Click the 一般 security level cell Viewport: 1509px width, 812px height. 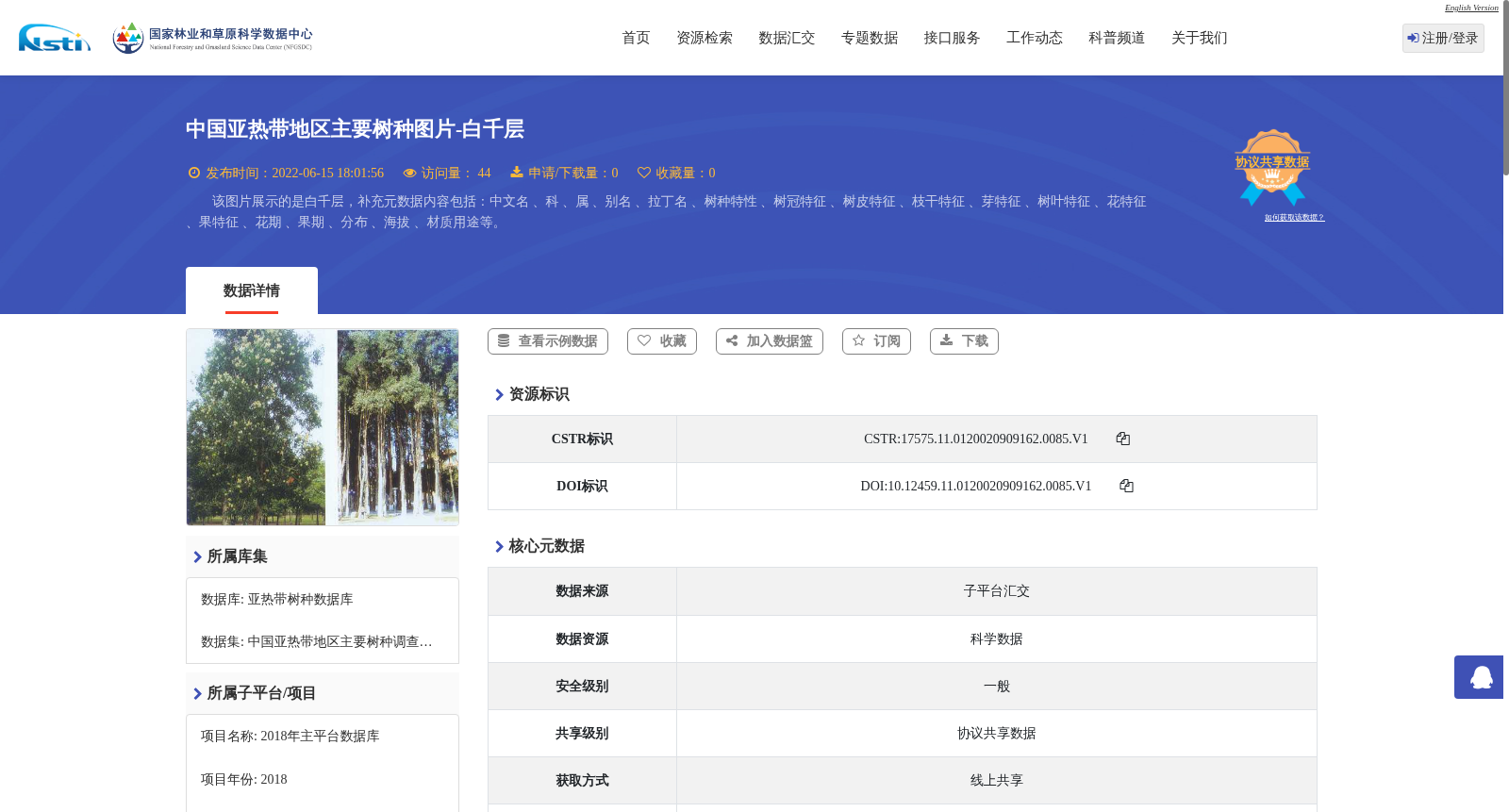[997, 686]
